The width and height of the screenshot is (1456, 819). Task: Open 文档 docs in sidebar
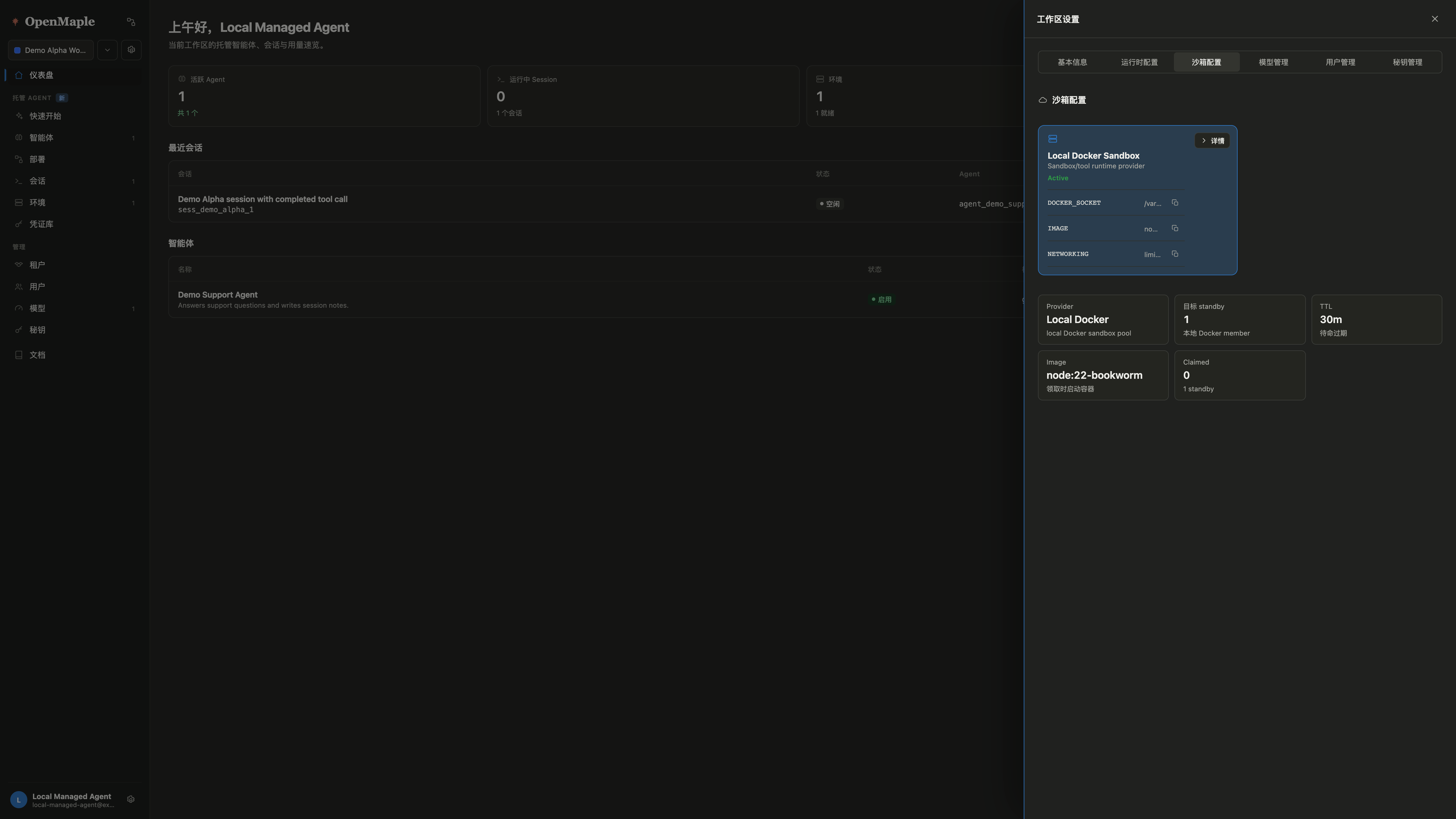pyautogui.click(x=73, y=355)
